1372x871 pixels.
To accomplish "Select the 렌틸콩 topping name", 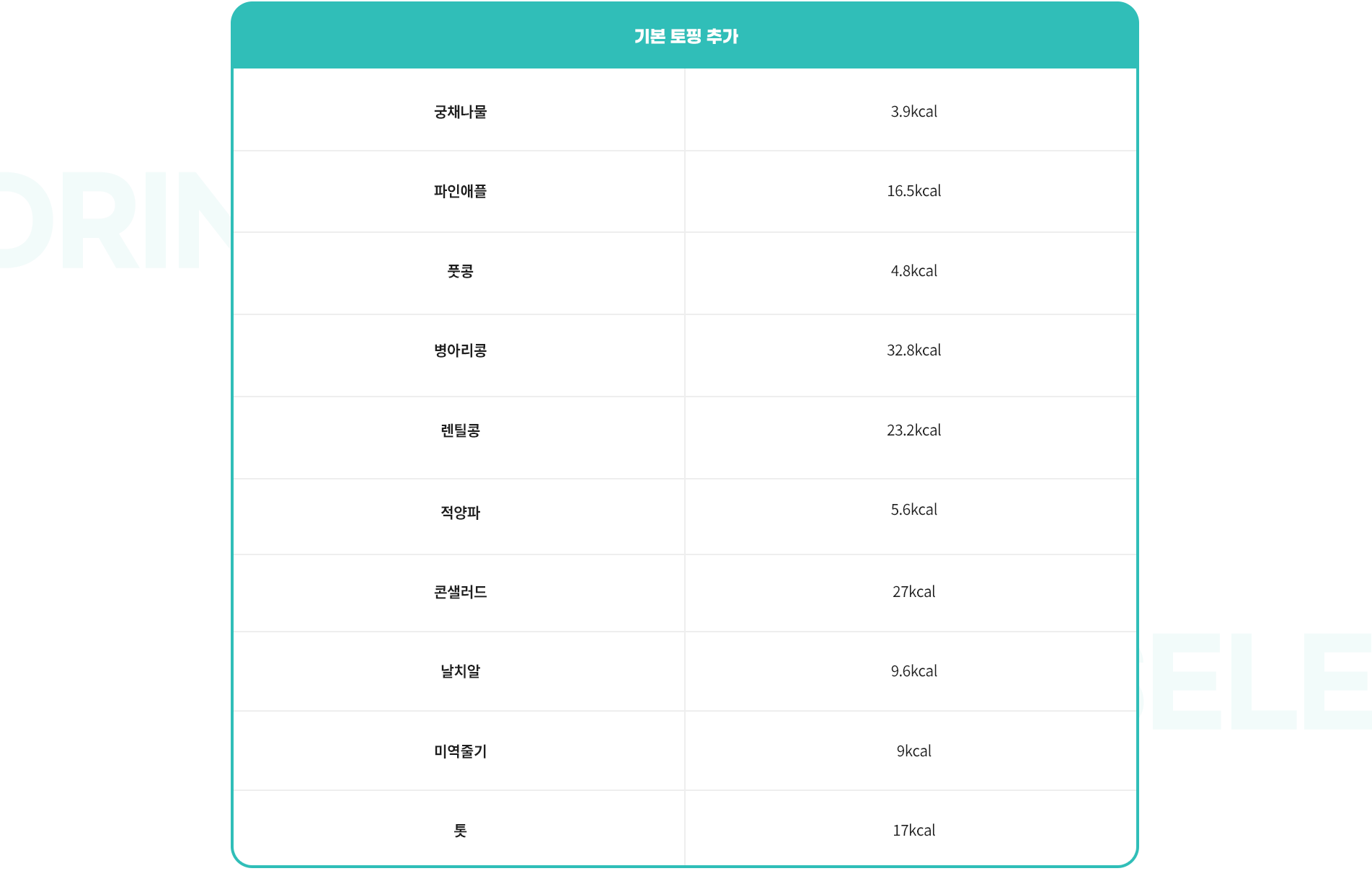I will pyautogui.click(x=460, y=430).
